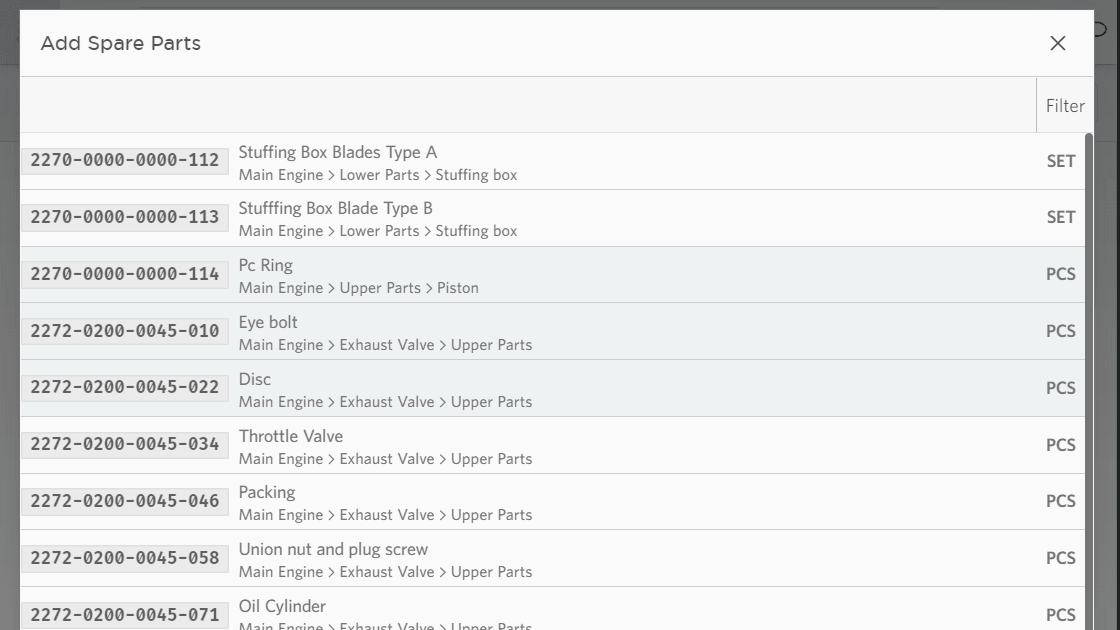This screenshot has width=1120, height=630.
Task: Open the Filter options
Action: (x=1065, y=105)
